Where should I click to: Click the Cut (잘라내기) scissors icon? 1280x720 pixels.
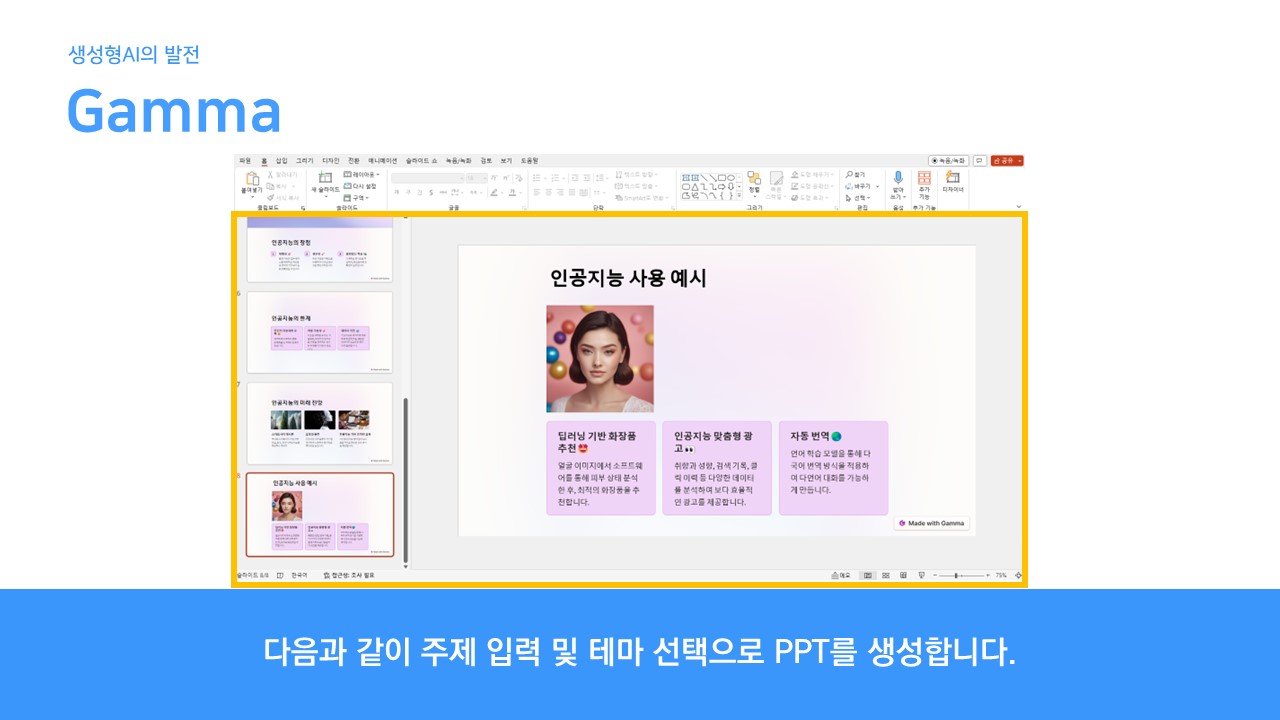tap(271, 175)
